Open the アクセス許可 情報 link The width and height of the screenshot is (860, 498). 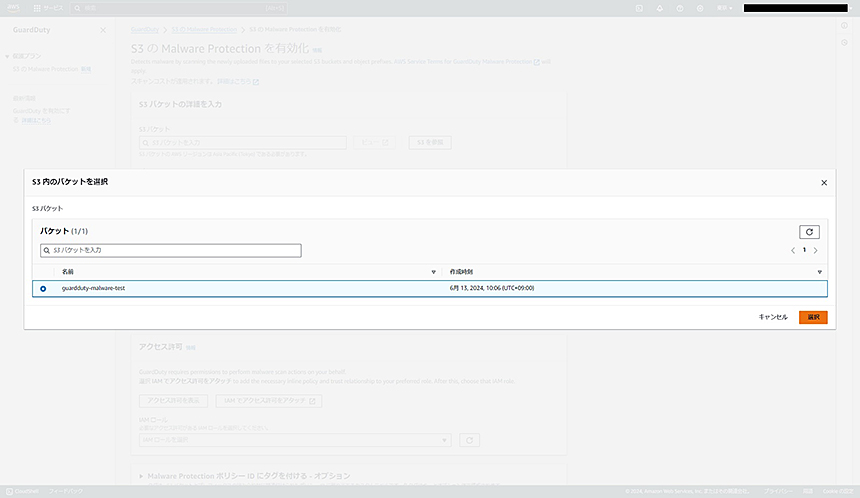(190, 348)
